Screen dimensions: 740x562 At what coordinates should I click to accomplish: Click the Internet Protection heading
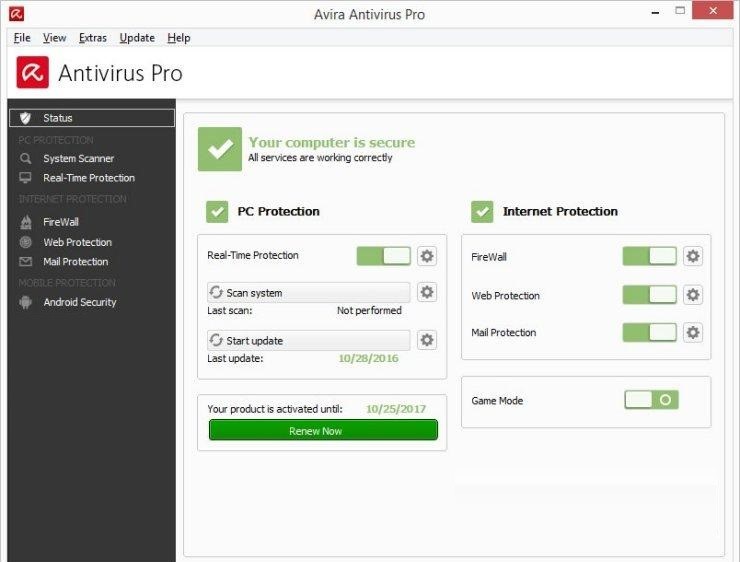click(560, 211)
